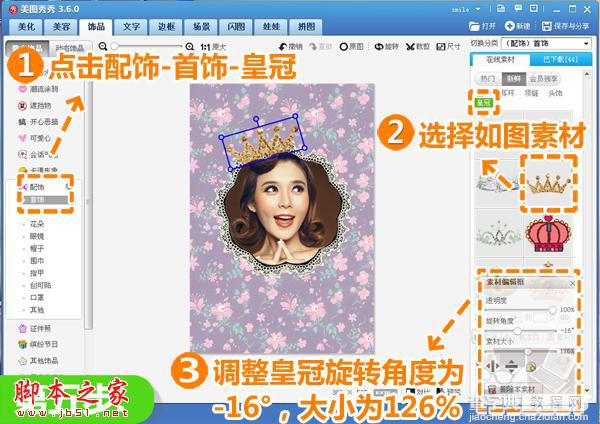
Task: Click the green merge material icon
Action: click(x=530, y=367)
